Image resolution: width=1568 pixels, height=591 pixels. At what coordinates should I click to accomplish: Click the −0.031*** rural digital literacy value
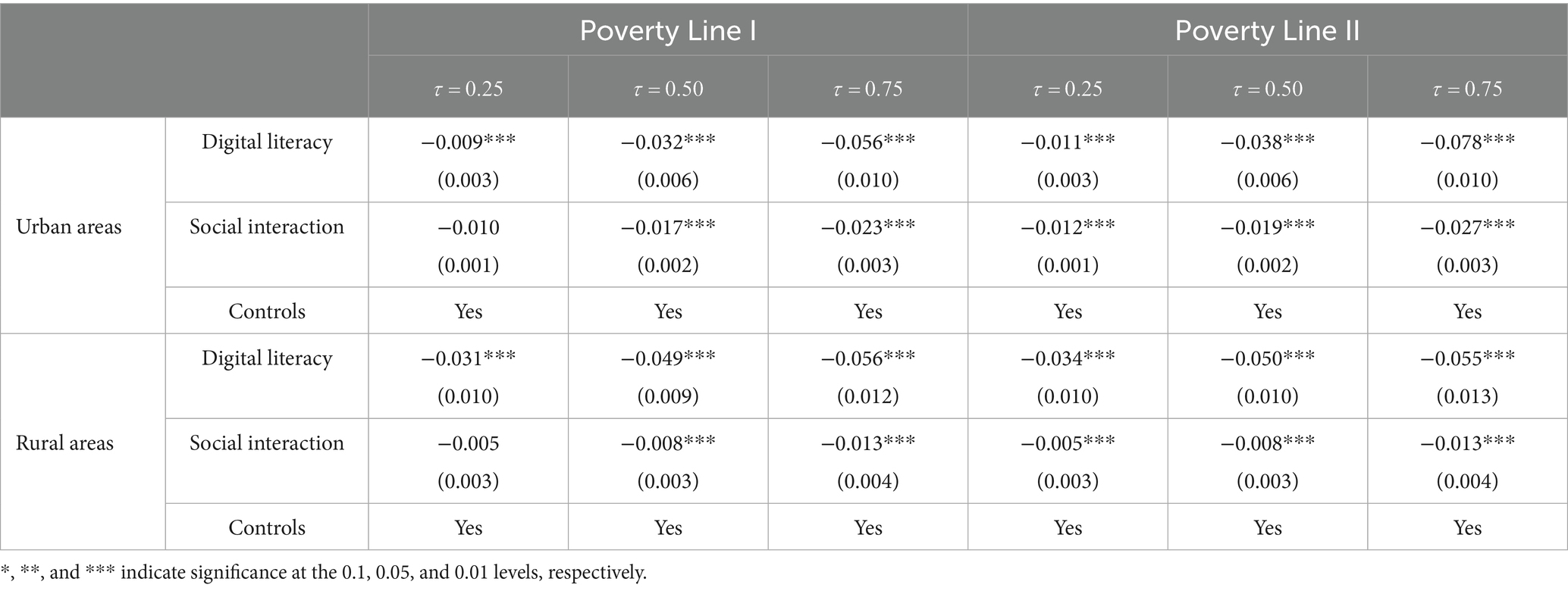click(468, 358)
